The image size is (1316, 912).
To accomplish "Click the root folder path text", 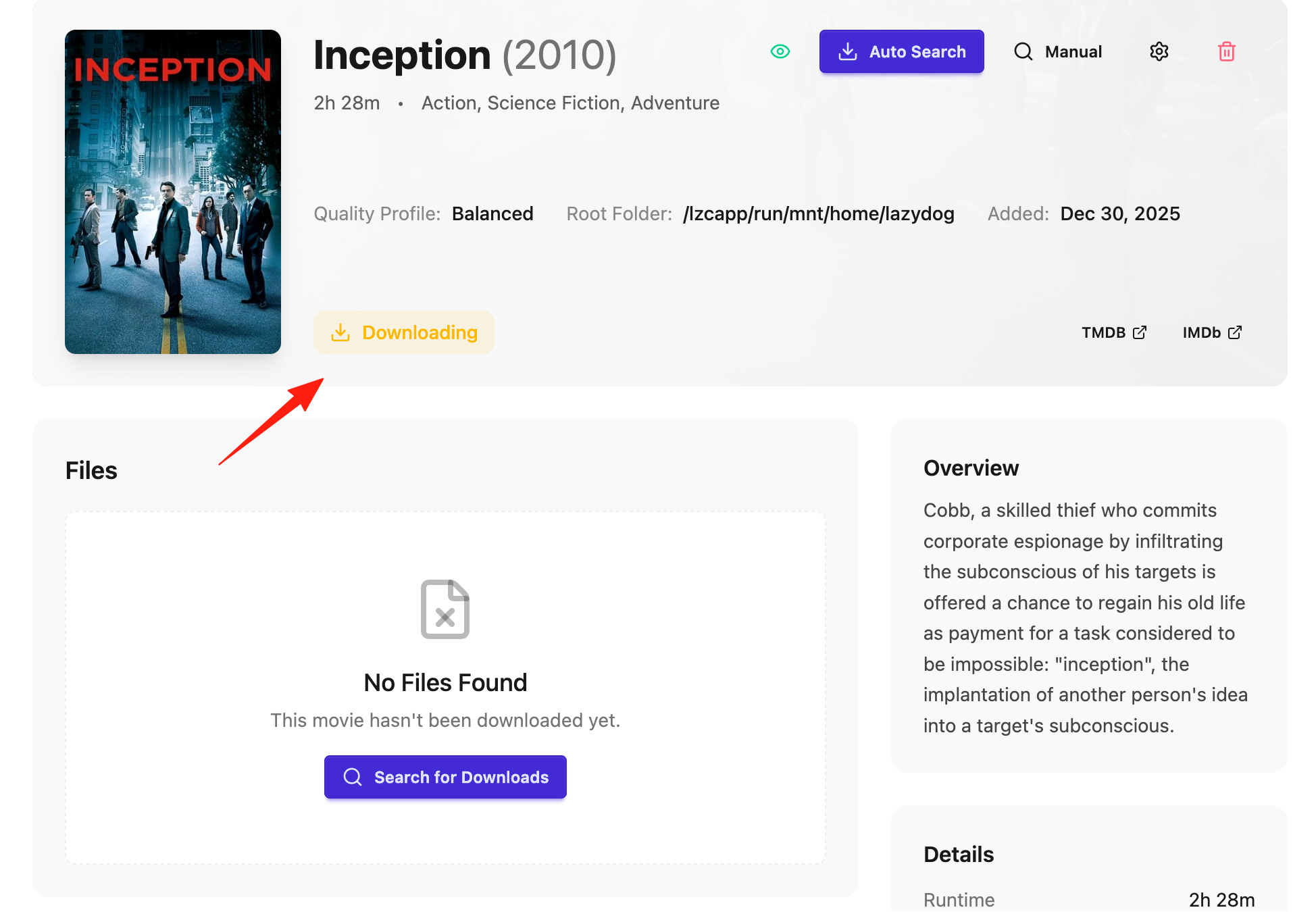I will click(819, 213).
